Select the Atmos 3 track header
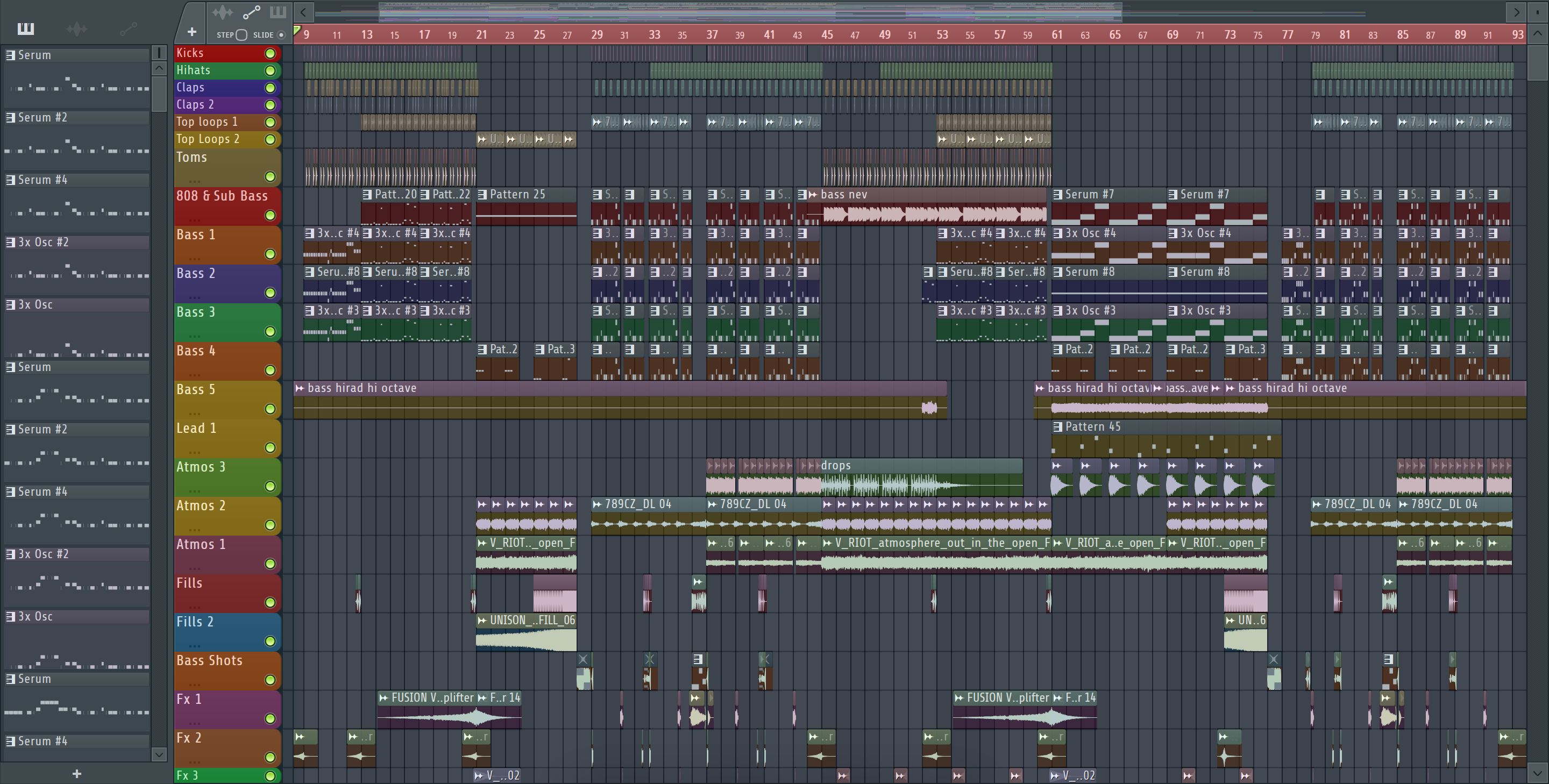 [x=228, y=477]
